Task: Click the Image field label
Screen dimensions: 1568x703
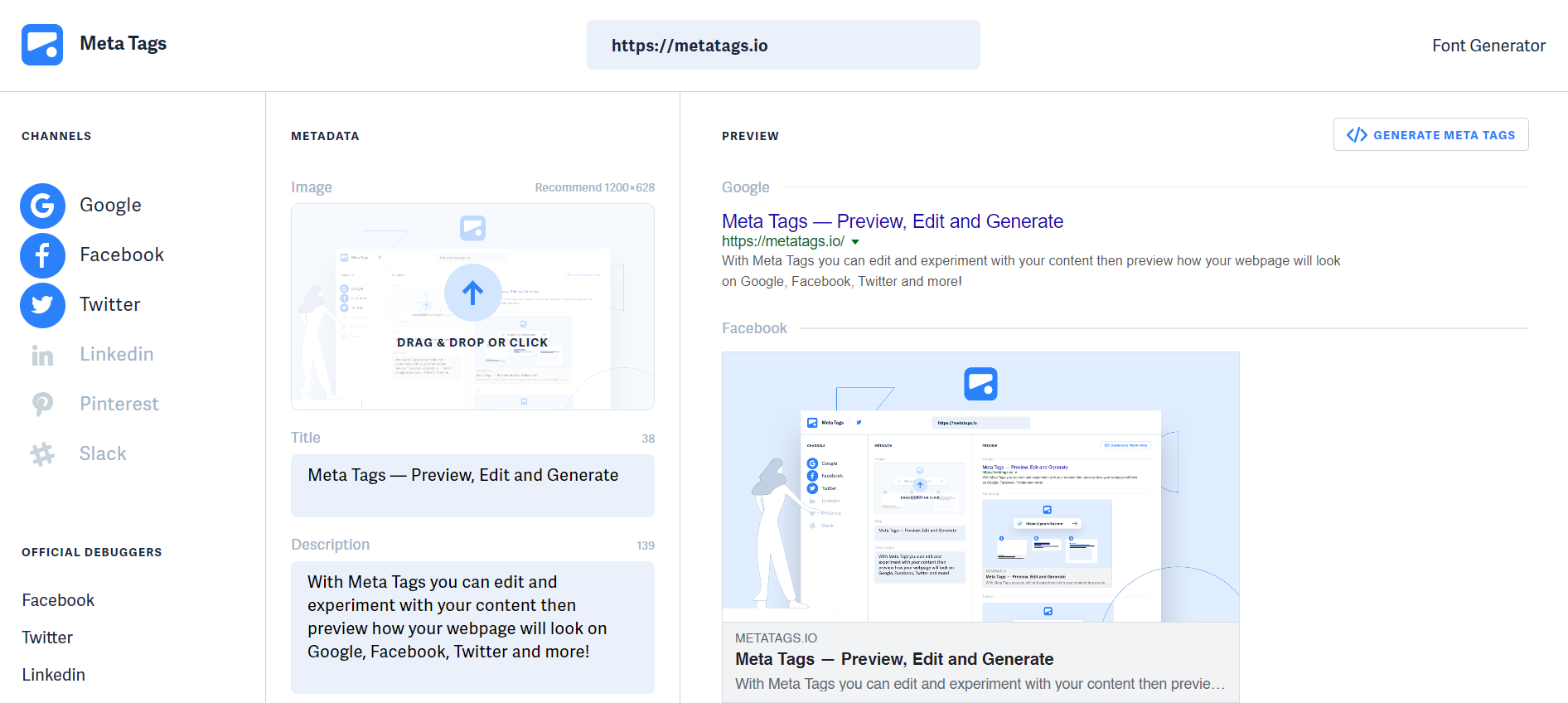Action: click(x=312, y=187)
